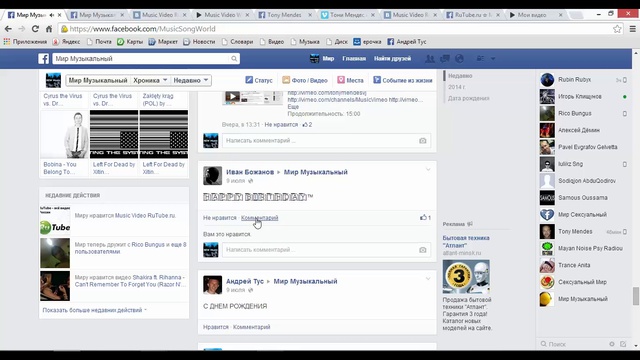The height and width of the screenshot is (360, 640).
Task: Open Андрей Тус profile link in post
Action: tap(245, 281)
